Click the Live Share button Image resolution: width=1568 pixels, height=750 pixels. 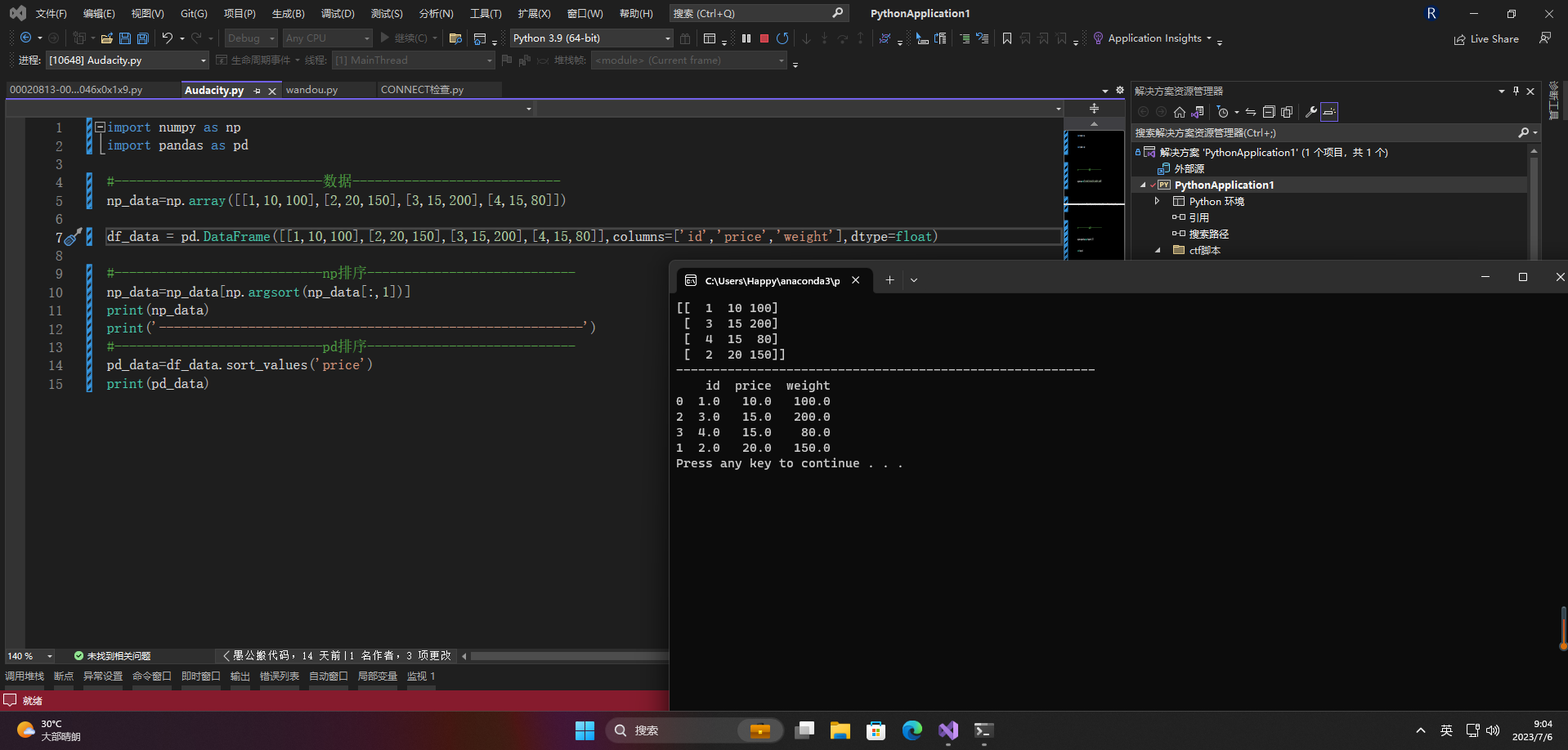point(1486,38)
